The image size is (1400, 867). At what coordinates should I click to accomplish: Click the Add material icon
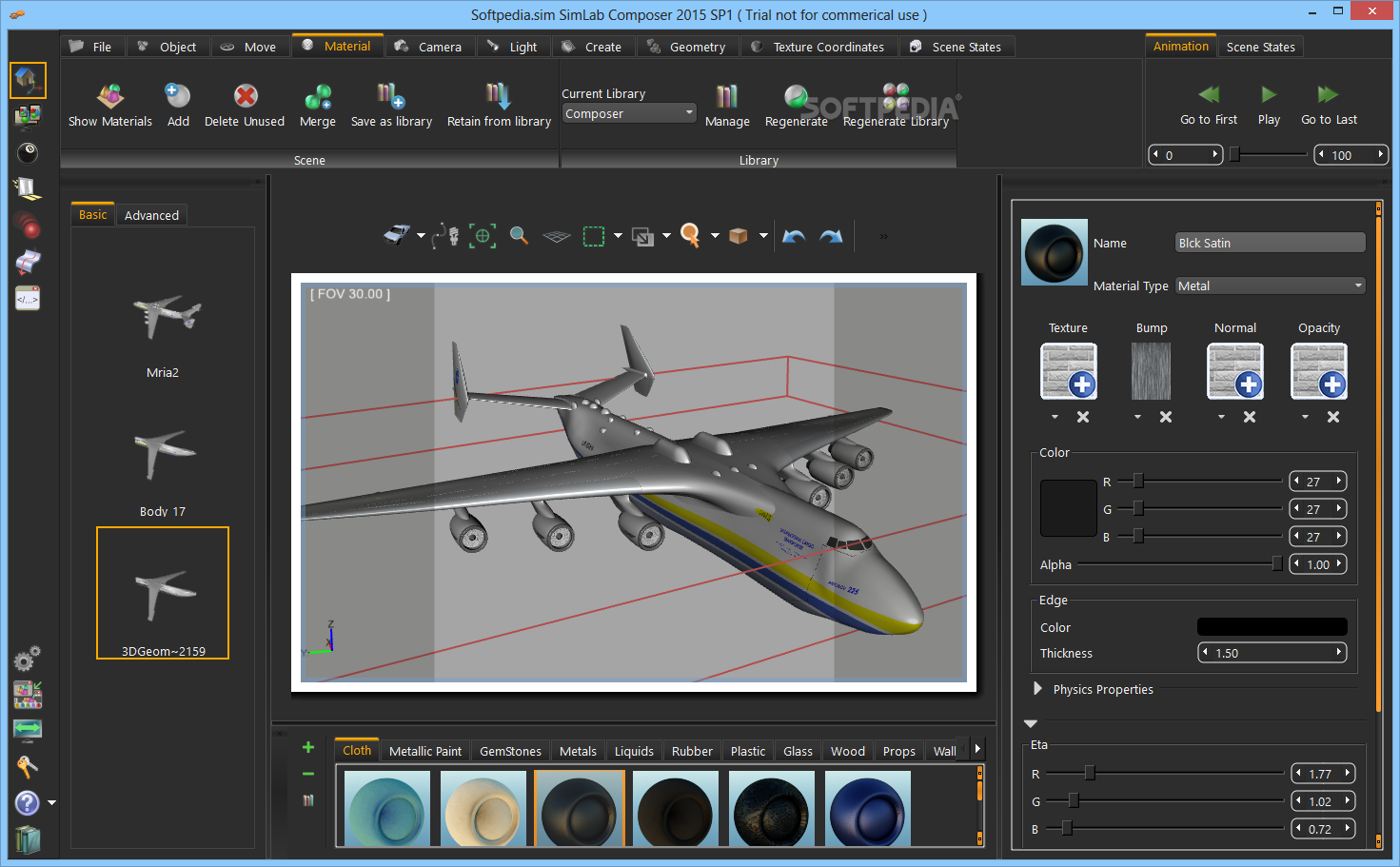pos(178,96)
